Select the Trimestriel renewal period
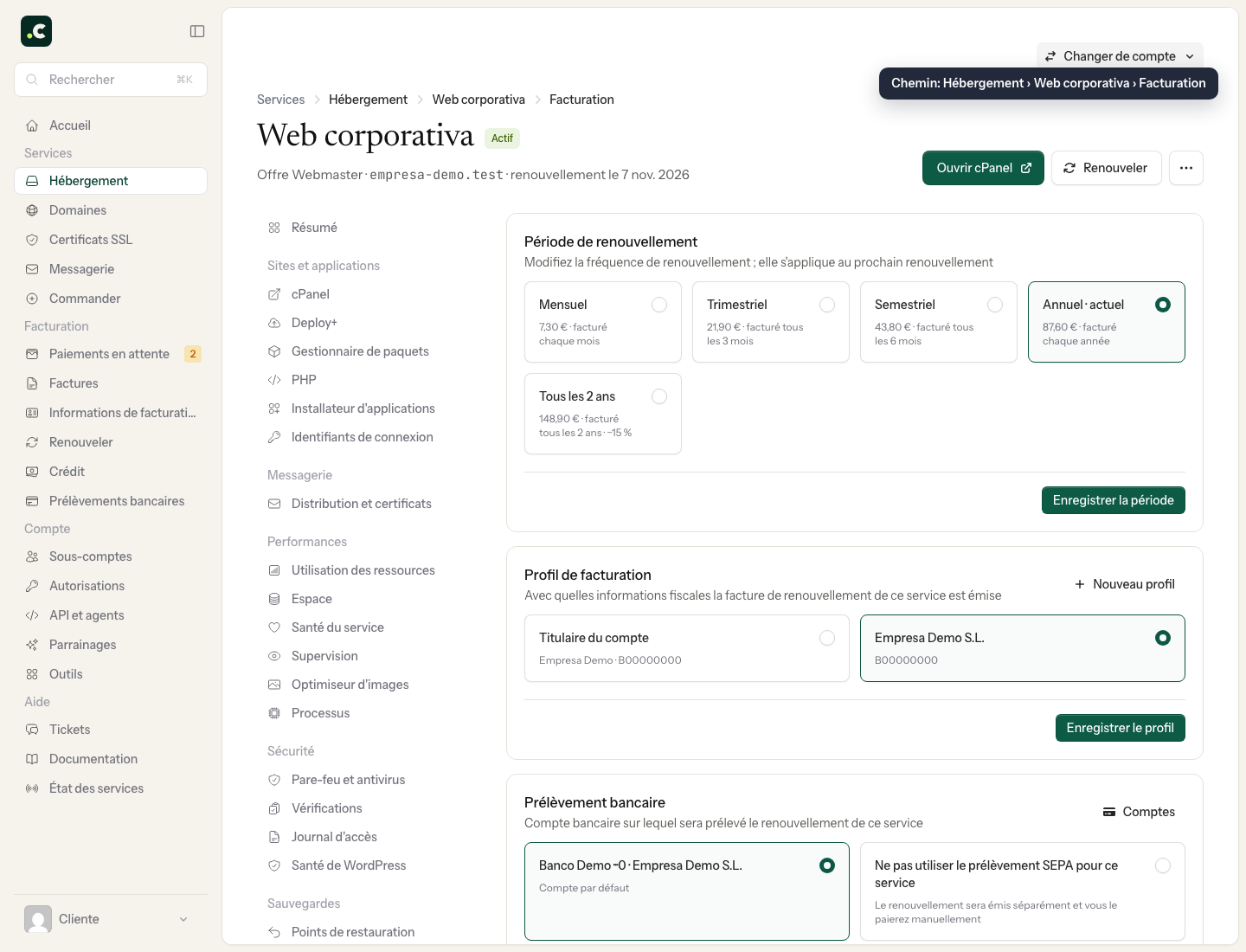 point(771,322)
